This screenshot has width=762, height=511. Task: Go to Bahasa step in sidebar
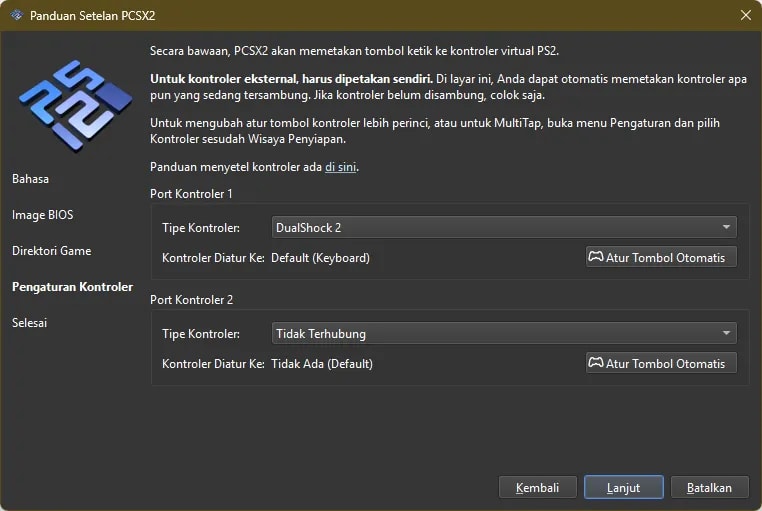pos(31,179)
